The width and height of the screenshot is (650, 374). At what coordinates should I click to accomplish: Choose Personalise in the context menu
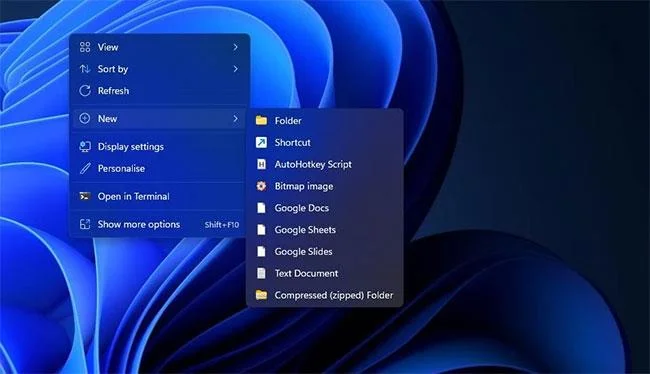pyautogui.click(x=160, y=168)
